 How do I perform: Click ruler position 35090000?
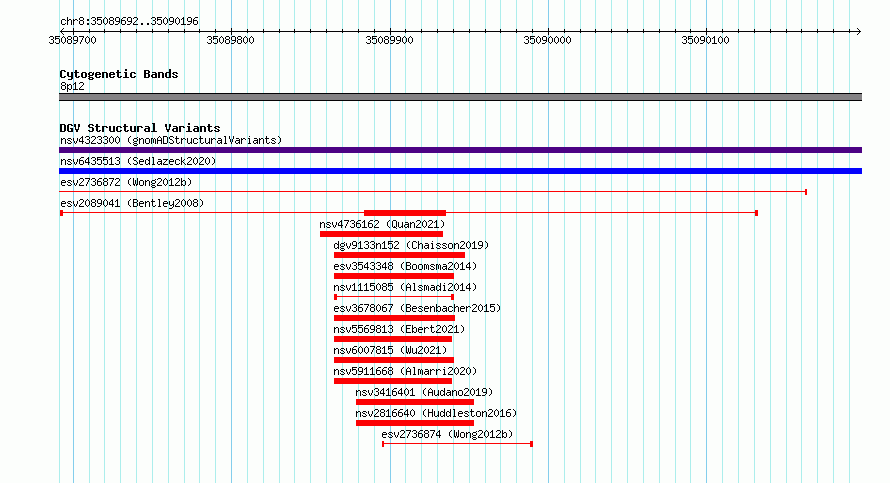click(x=547, y=40)
